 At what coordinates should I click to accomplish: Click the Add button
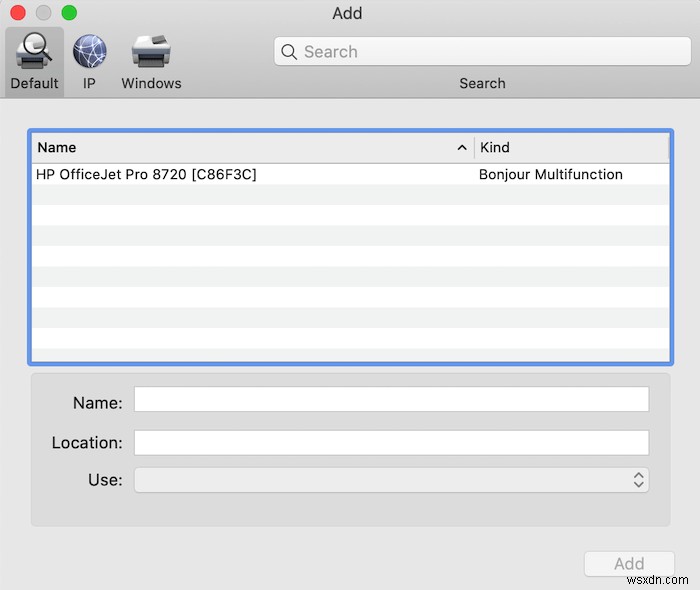coord(629,564)
